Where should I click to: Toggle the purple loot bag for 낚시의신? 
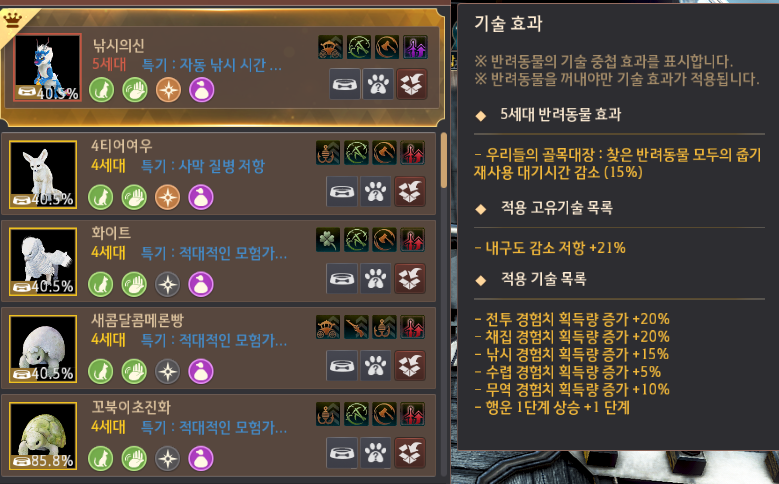point(202,90)
